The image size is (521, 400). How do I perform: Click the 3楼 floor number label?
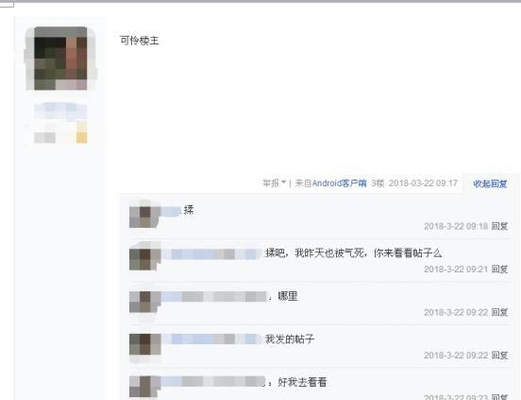pyautogui.click(x=378, y=183)
